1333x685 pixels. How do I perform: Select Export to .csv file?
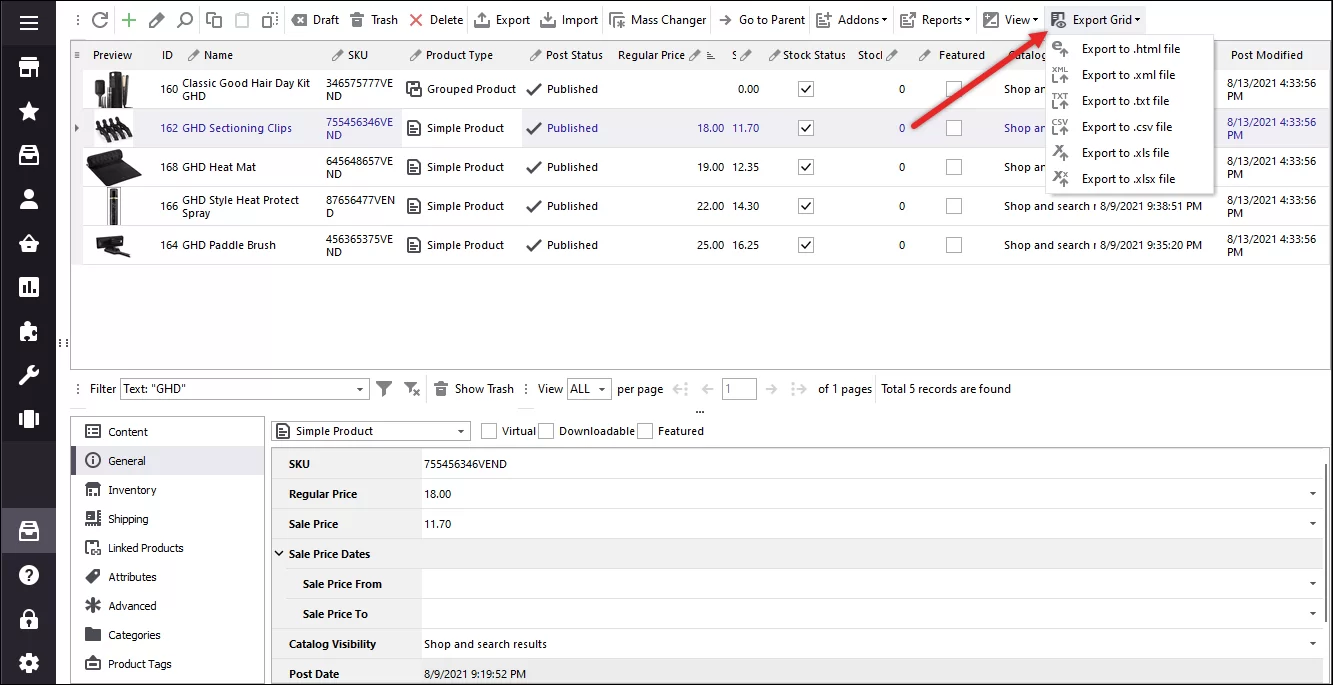(x=1126, y=127)
